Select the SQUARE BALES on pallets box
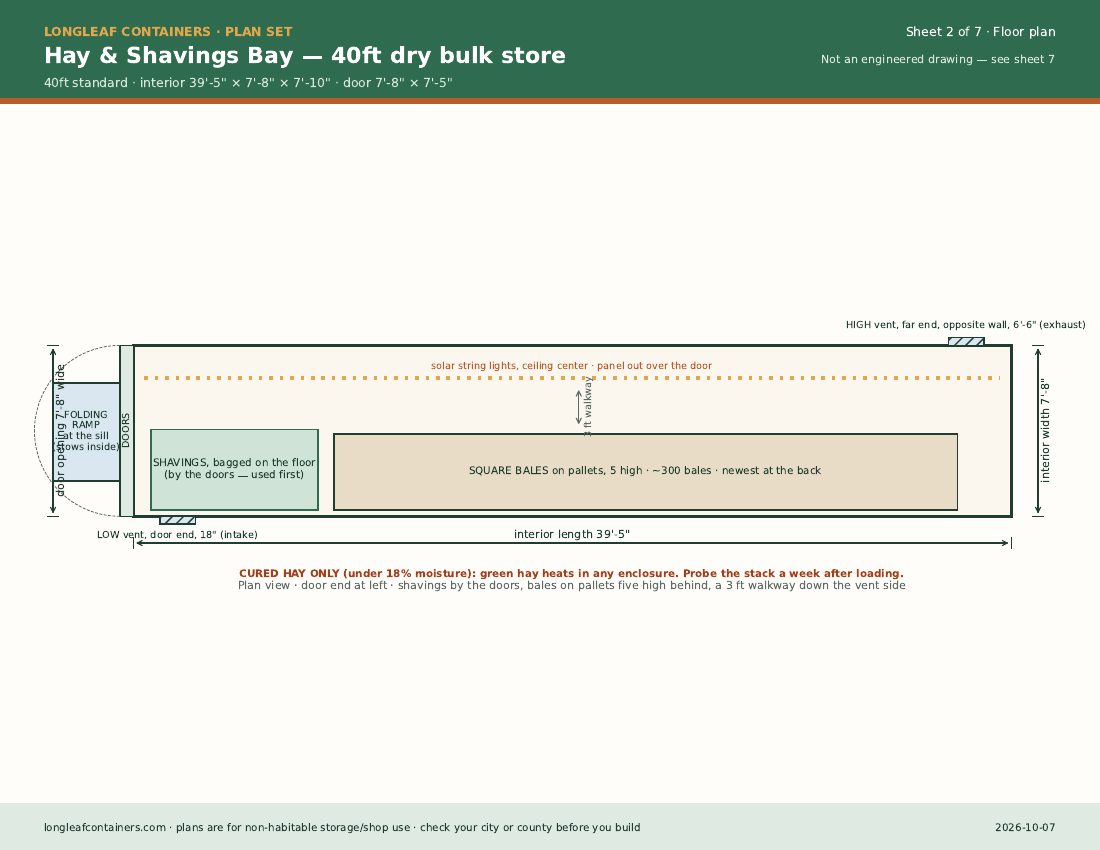This screenshot has width=1100, height=850. click(x=645, y=472)
